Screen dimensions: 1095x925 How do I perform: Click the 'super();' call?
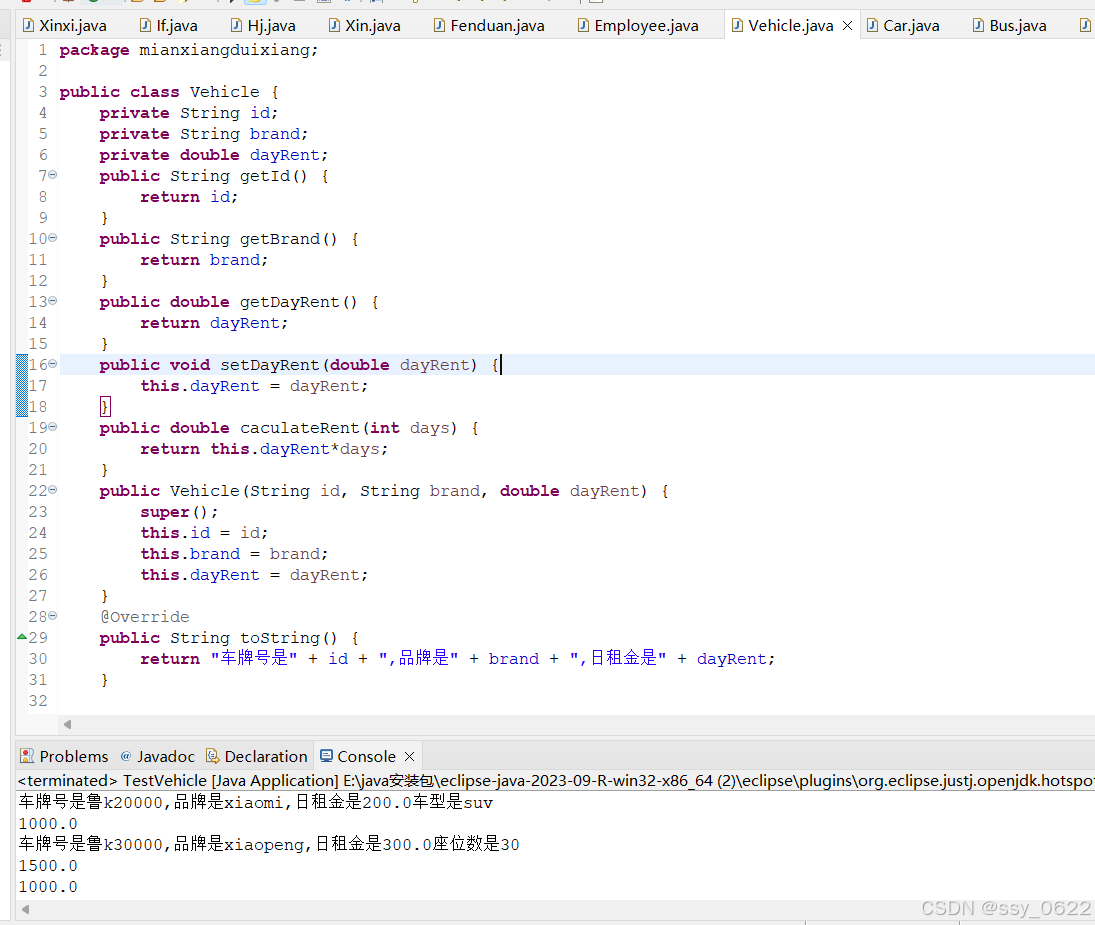(179, 512)
